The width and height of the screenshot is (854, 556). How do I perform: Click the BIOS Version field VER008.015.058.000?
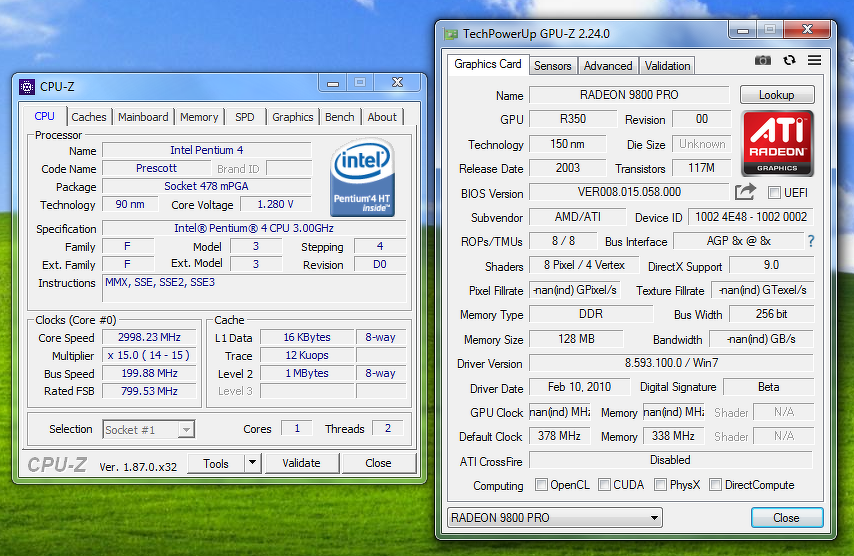(629, 192)
